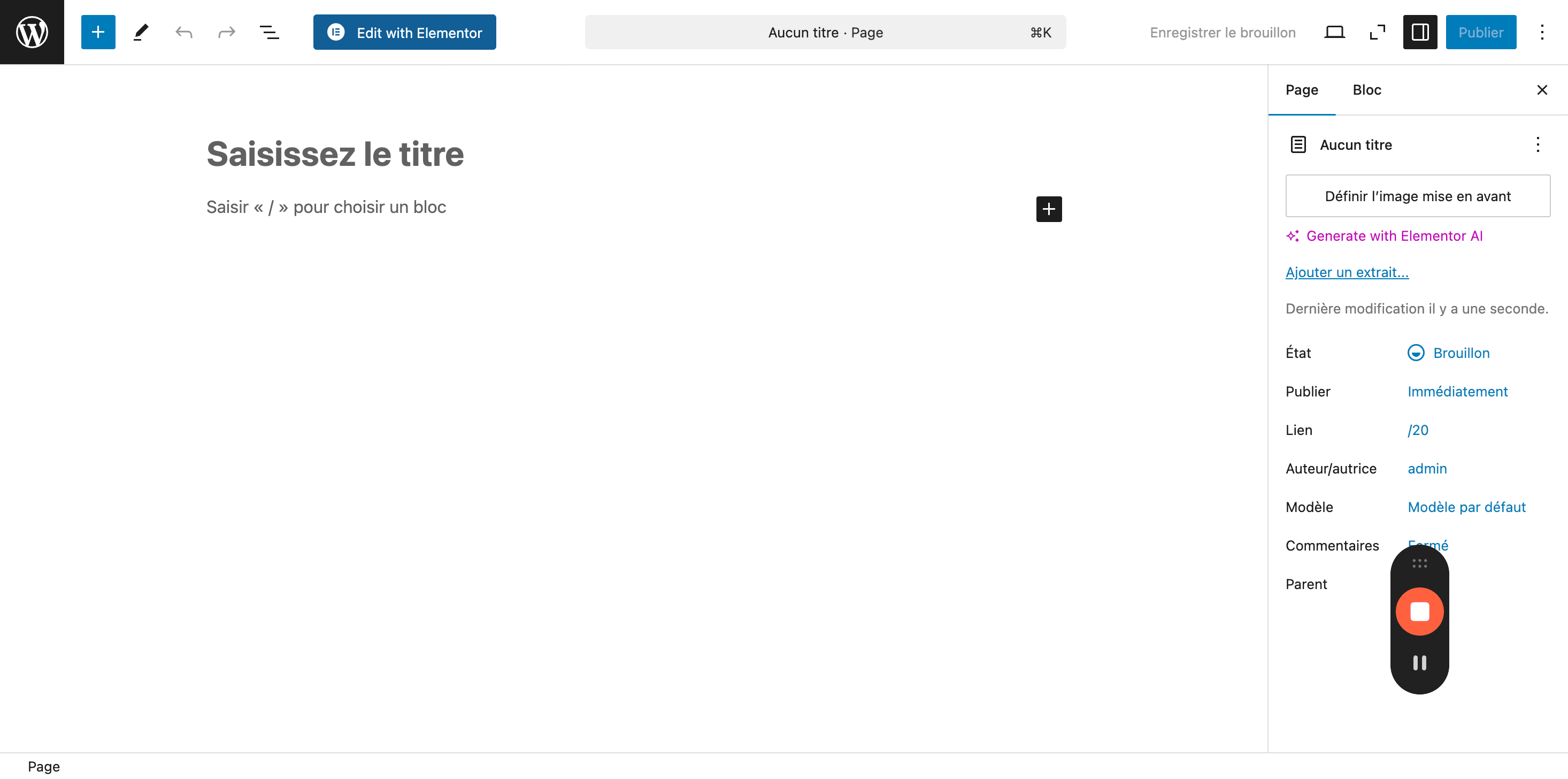
Task: Open the top-right options kebab menu
Action: [x=1542, y=32]
